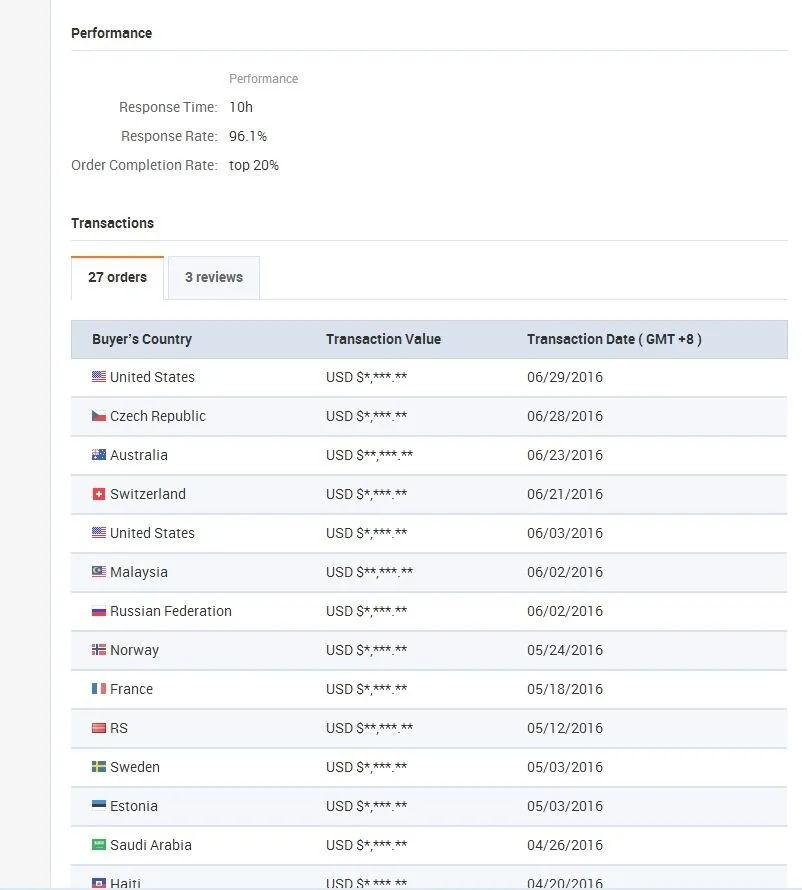Click the Australia flag icon
The image size is (802, 890).
(99, 455)
